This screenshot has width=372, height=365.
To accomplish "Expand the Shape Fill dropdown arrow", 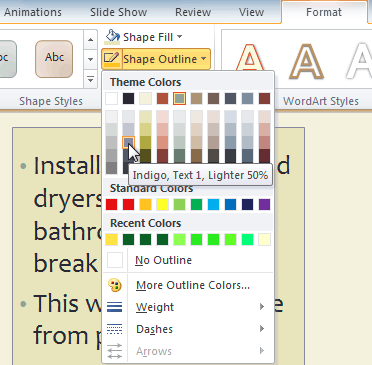I will coord(180,36).
